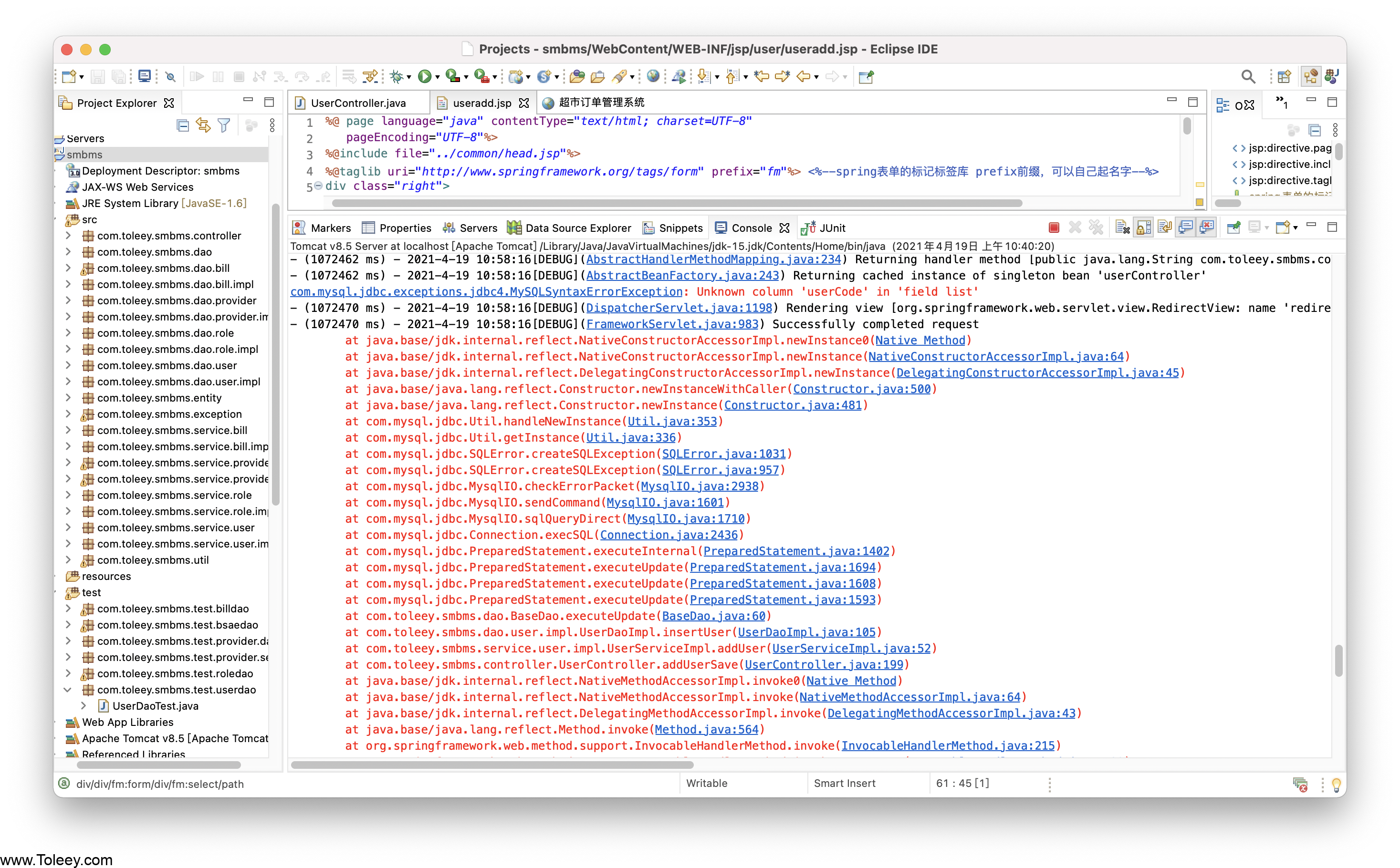Pin the Console view
Image resolution: width=1400 pixels, height=868 pixels.
(x=1233, y=228)
